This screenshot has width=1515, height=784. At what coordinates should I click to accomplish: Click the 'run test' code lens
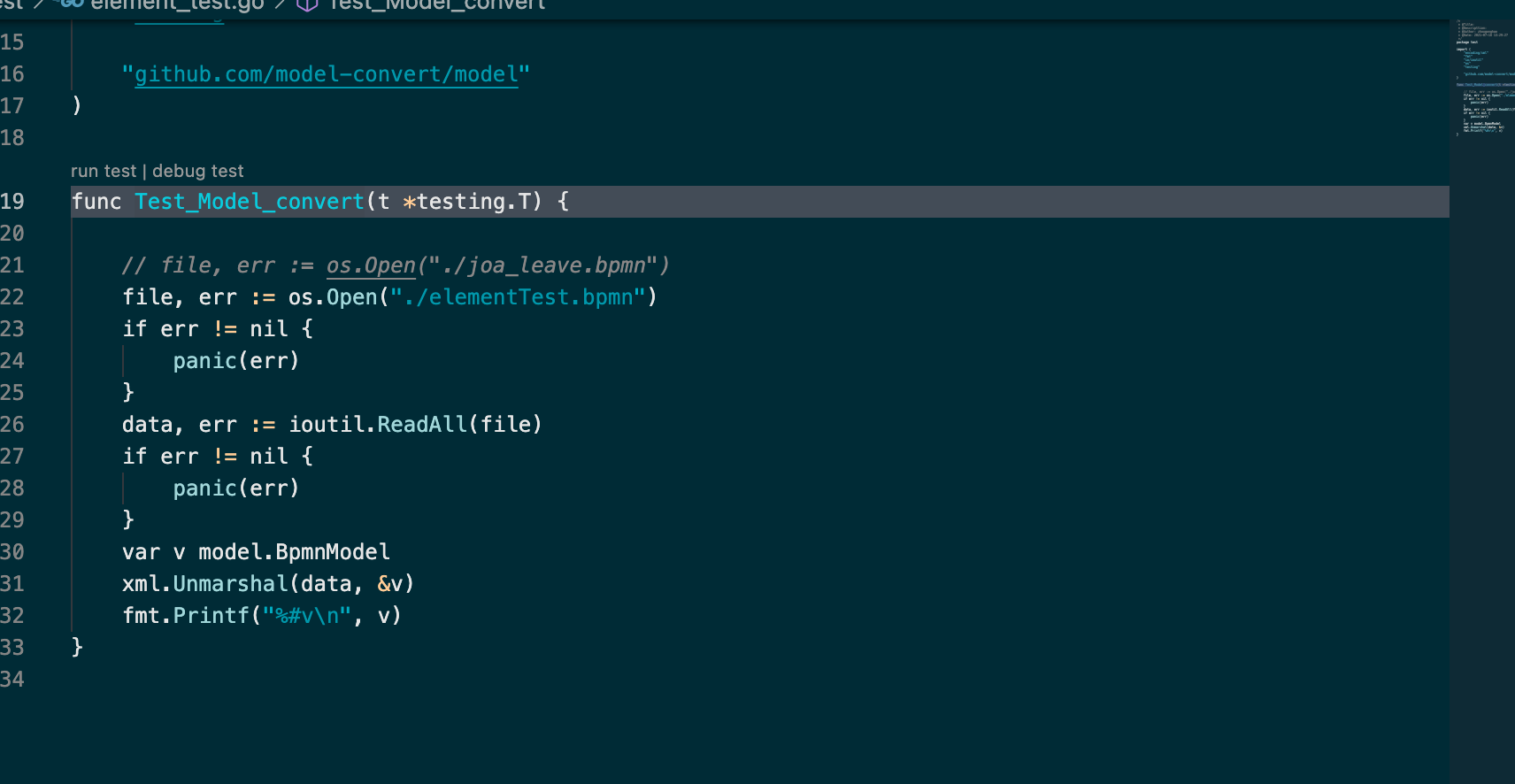click(104, 171)
